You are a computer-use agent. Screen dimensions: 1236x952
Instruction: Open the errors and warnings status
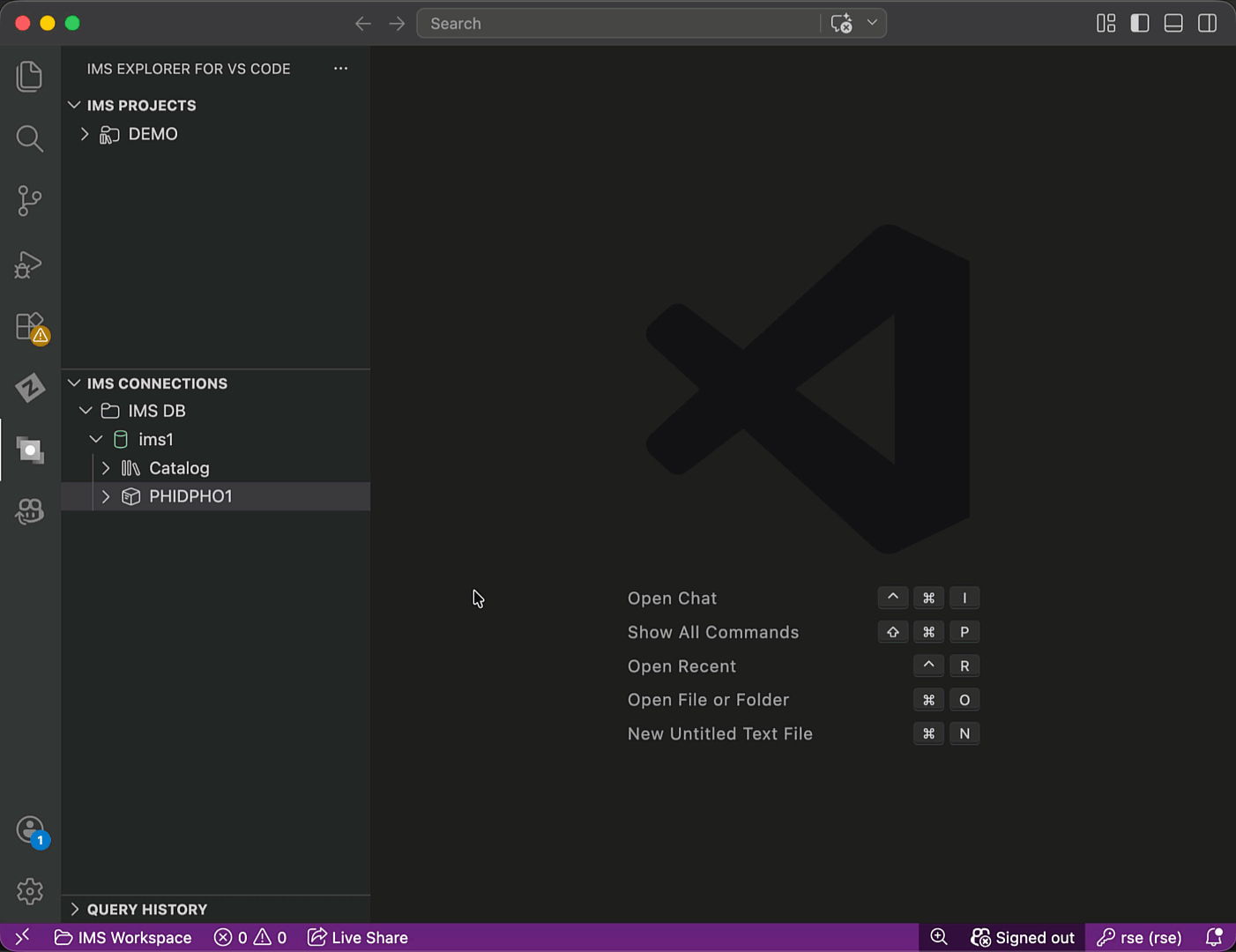250,937
